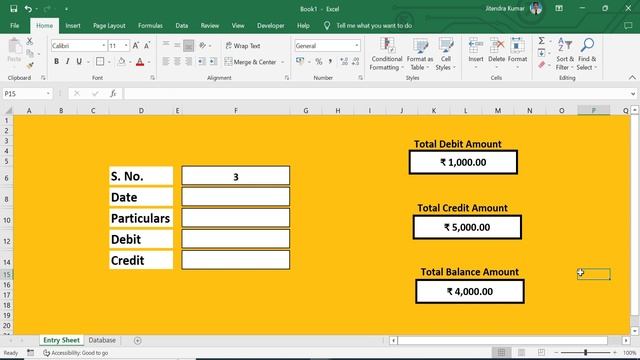Switch to Normal view in status bar

pos(501,352)
